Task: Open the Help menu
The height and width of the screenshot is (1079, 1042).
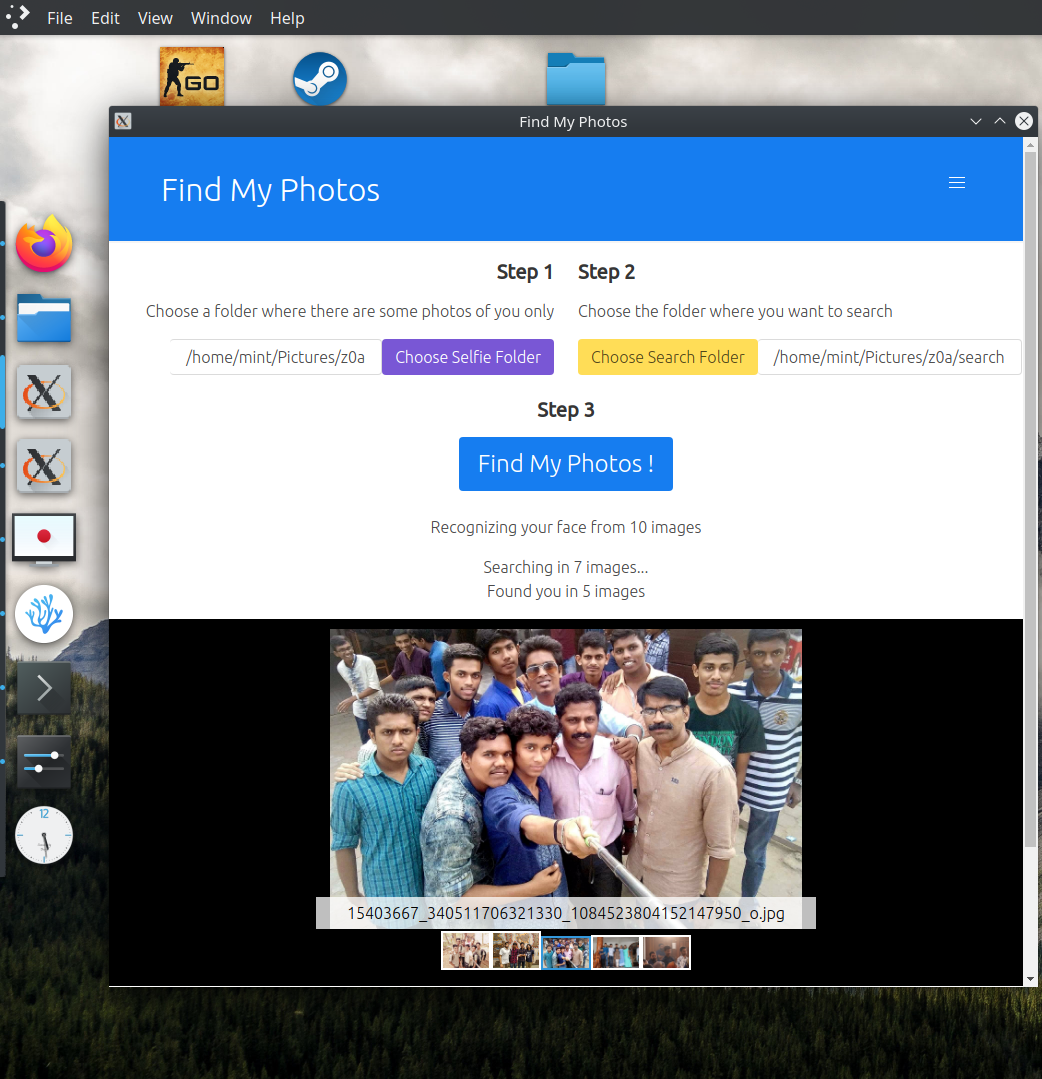Action: click(x=287, y=18)
